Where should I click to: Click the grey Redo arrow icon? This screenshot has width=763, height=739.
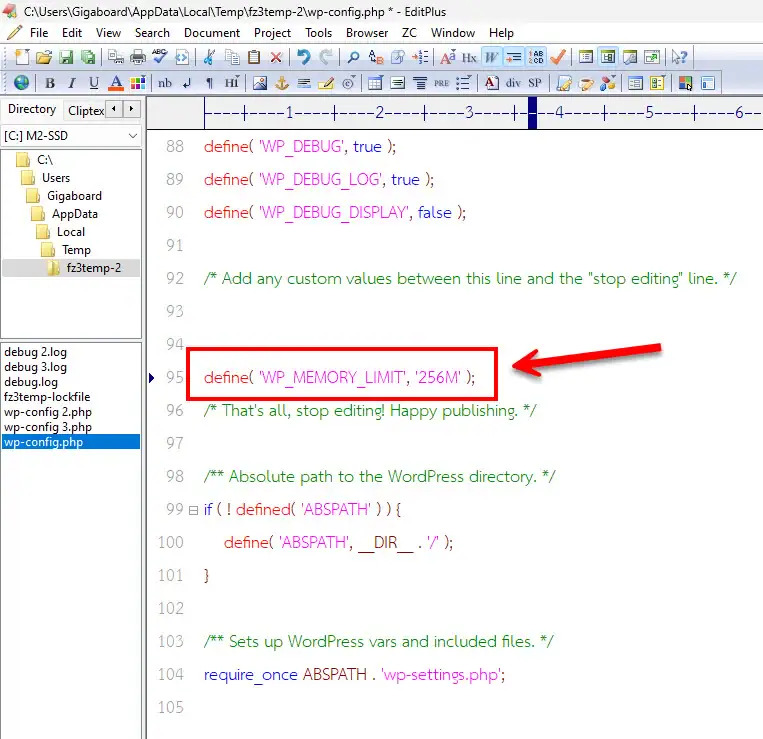[x=326, y=57]
